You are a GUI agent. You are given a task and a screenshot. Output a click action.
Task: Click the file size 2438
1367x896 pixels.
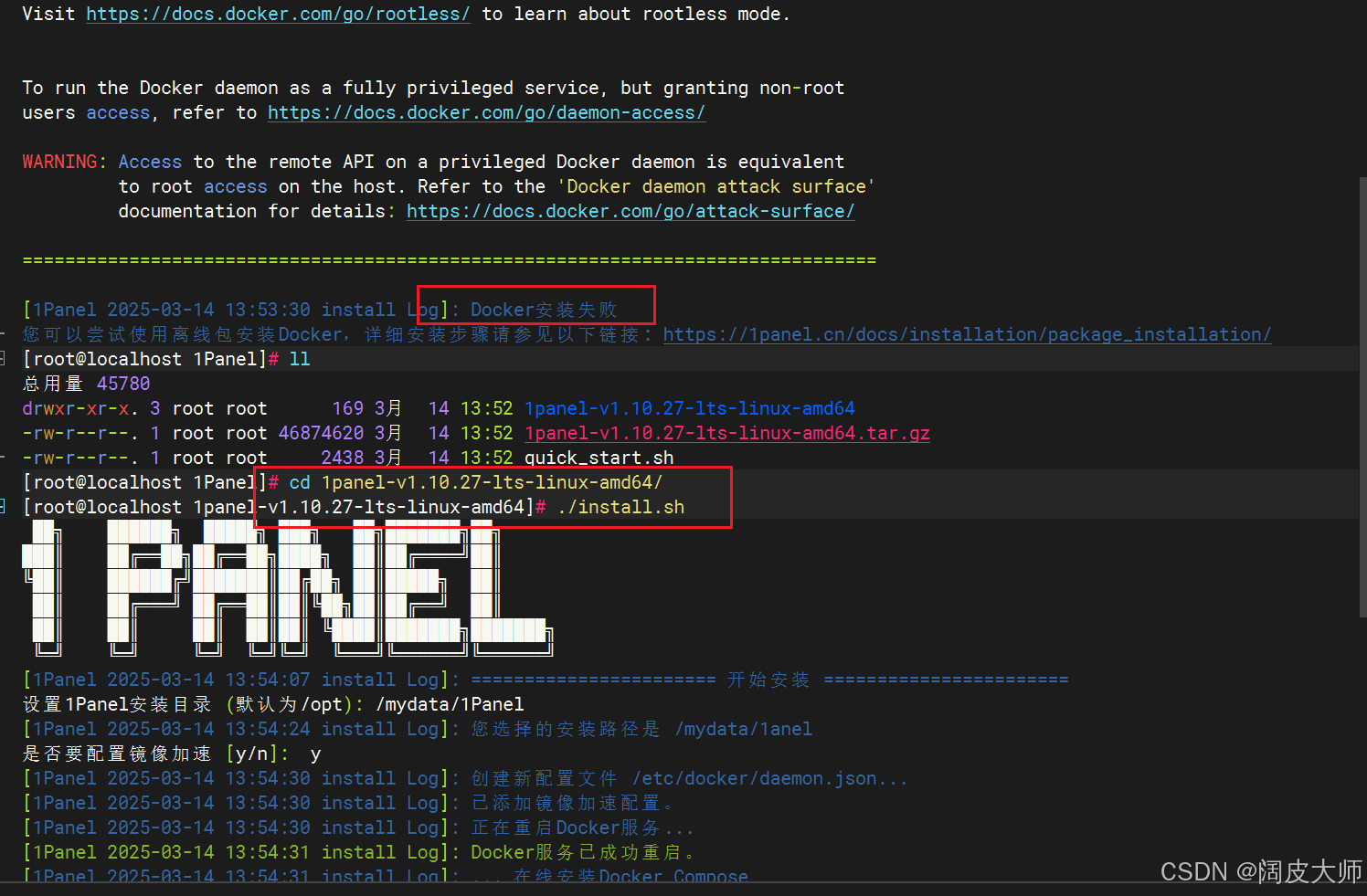point(343,458)
